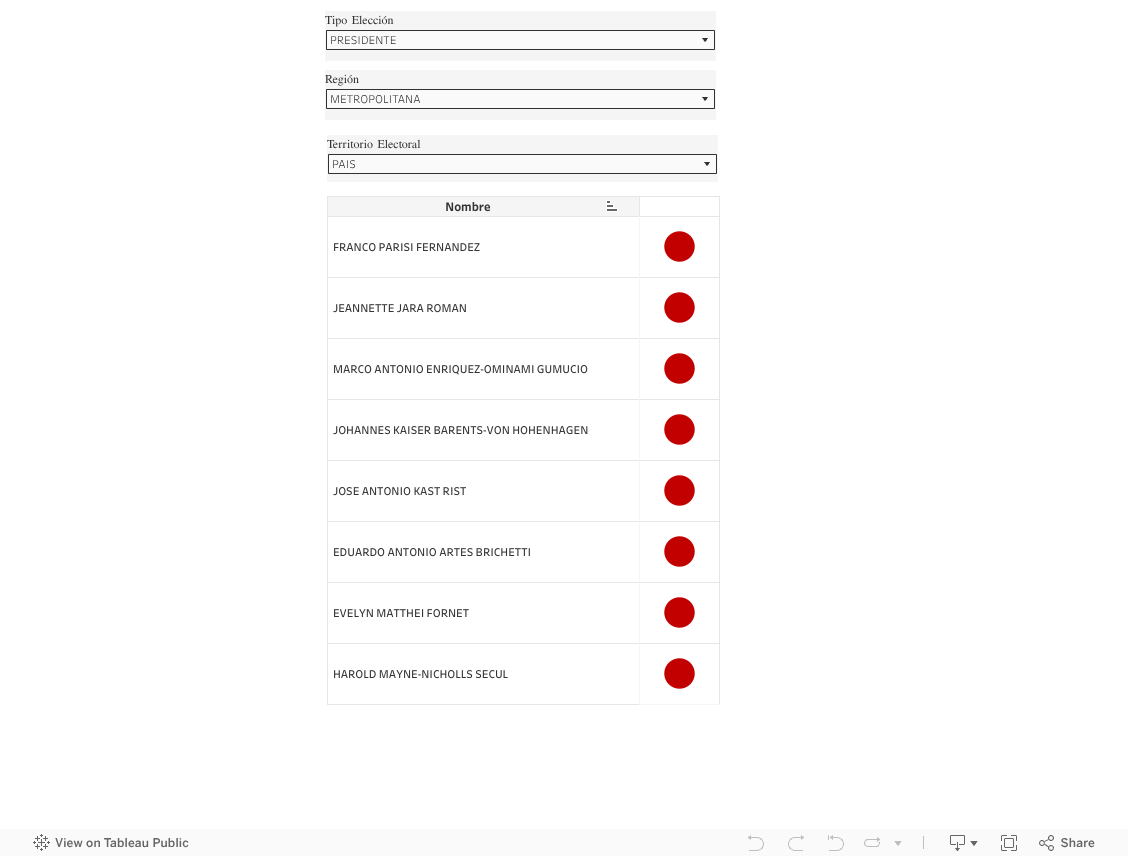This screenshot has height=856, width=1128.
Task: Click the Refresh data icon
Action: coord(871,843)
